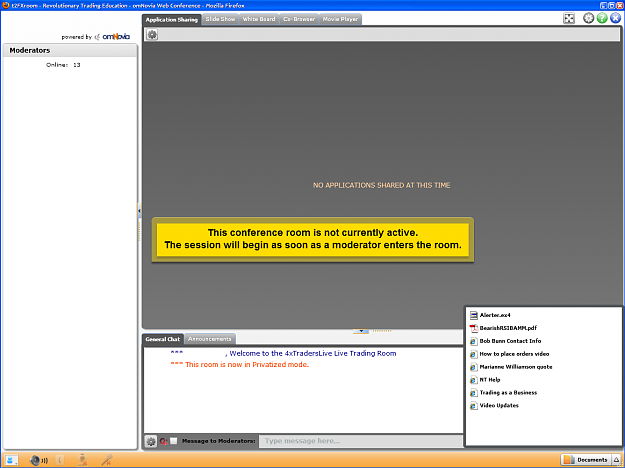Click the red Q question icon
Screen dimensions: 625x468
(163, 441)
